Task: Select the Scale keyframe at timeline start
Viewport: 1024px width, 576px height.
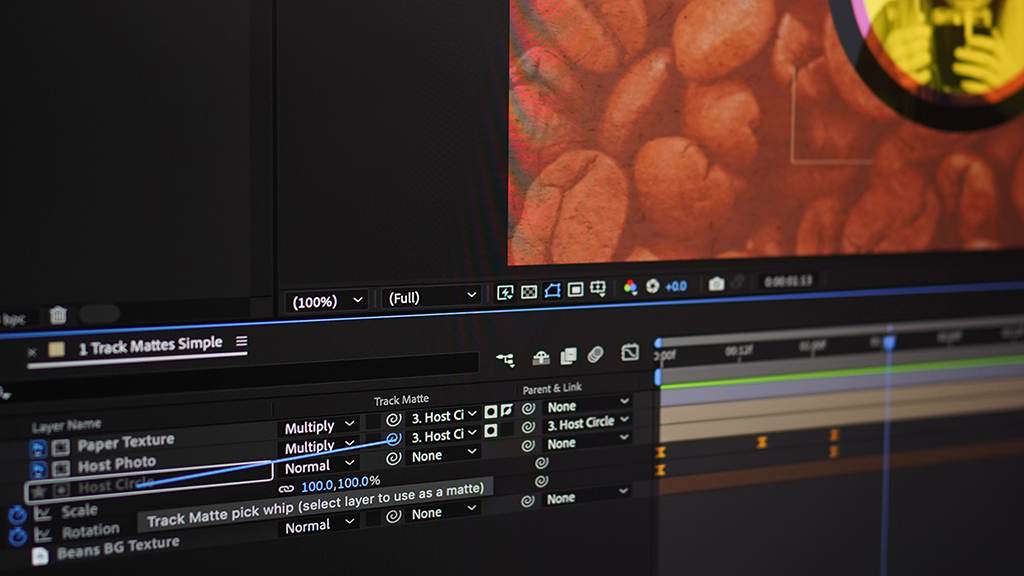Action: (660, 453)
